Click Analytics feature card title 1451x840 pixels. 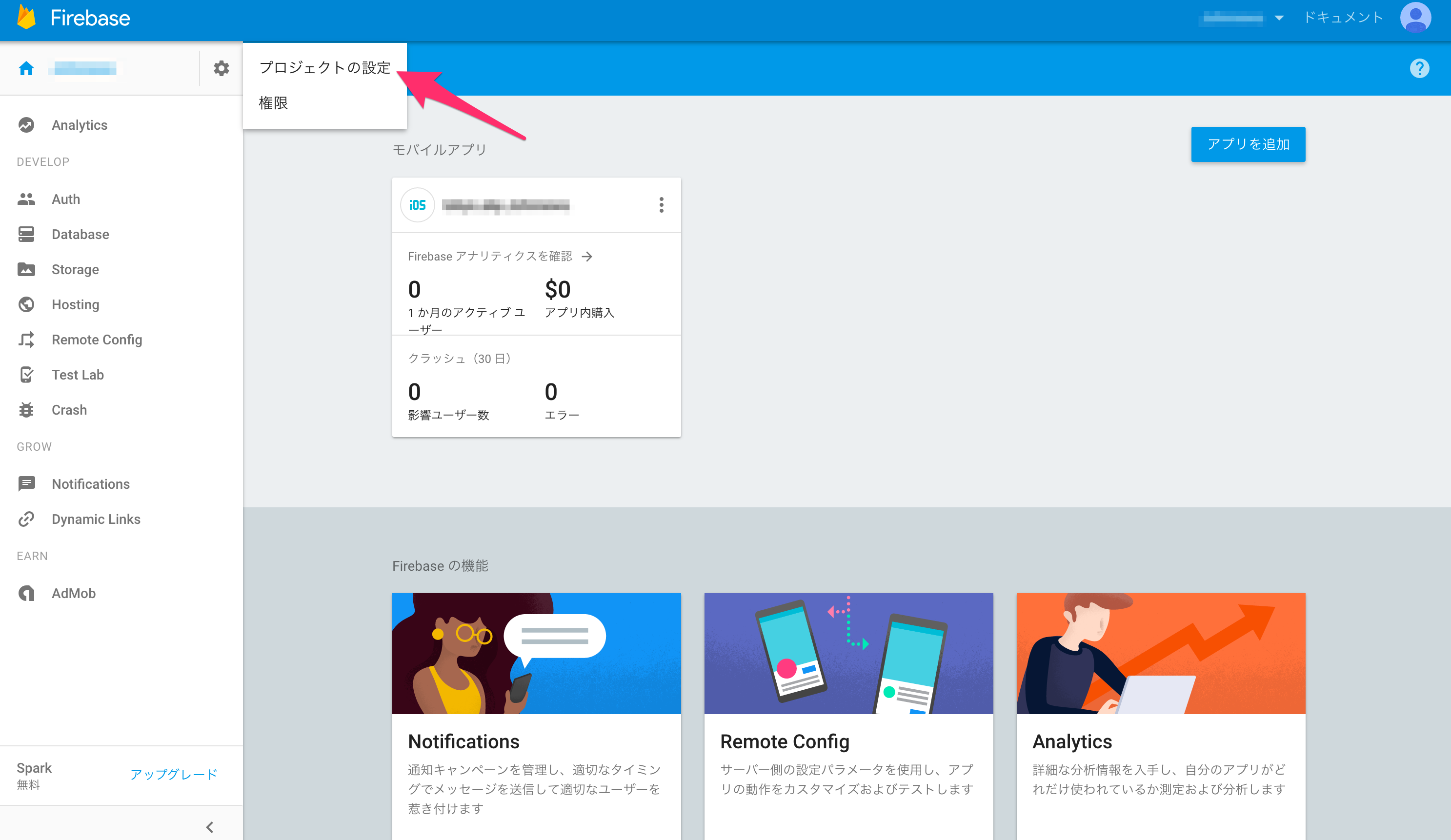click(1071, 742)
